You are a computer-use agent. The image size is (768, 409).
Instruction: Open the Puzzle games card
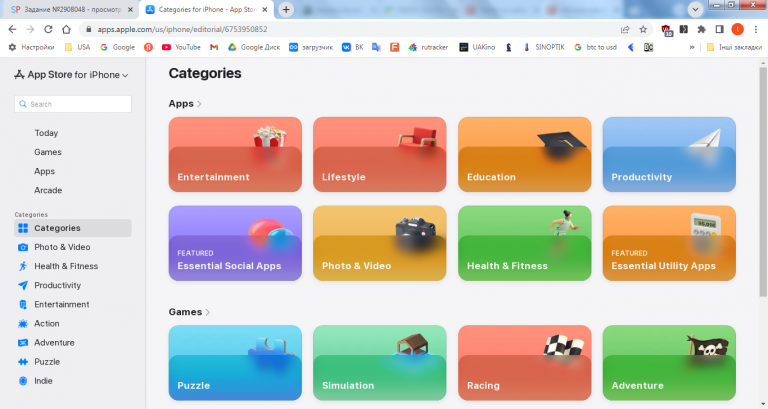[235, 363]
